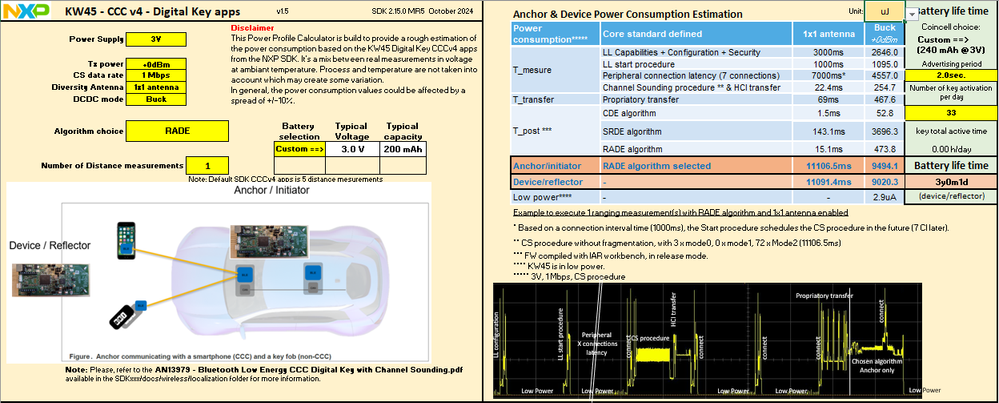Select the 9020.3 device energy cell

click(884, 182)
